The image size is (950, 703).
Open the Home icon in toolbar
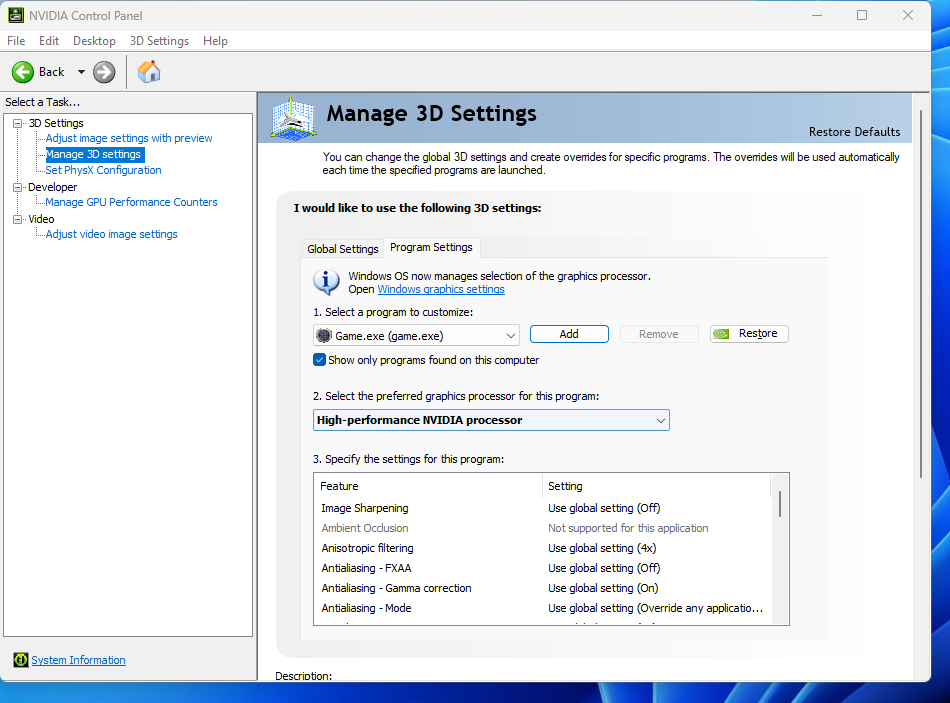pos(149,72)
